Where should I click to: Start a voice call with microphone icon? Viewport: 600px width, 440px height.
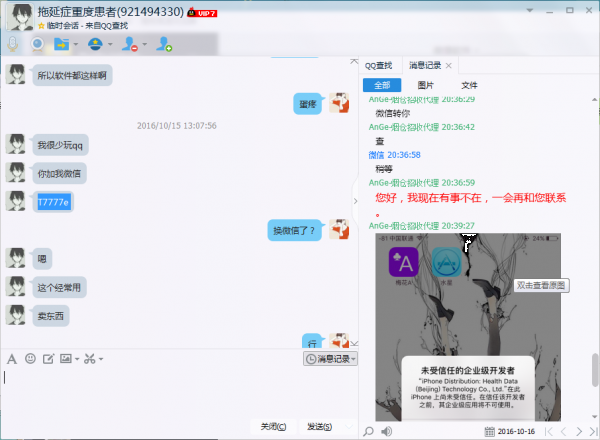pyautogui.click(x=13, y=44)
